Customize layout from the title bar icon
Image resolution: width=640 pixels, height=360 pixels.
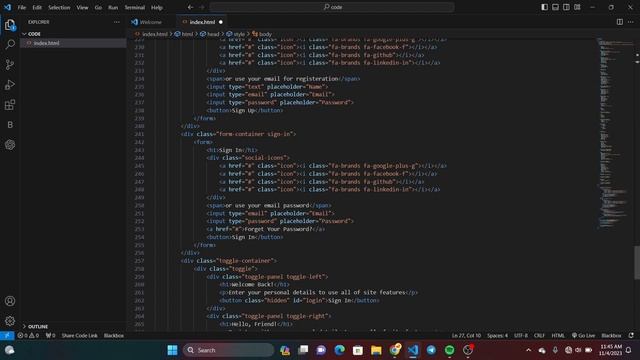pyautogui.click(x=577, y=7)
